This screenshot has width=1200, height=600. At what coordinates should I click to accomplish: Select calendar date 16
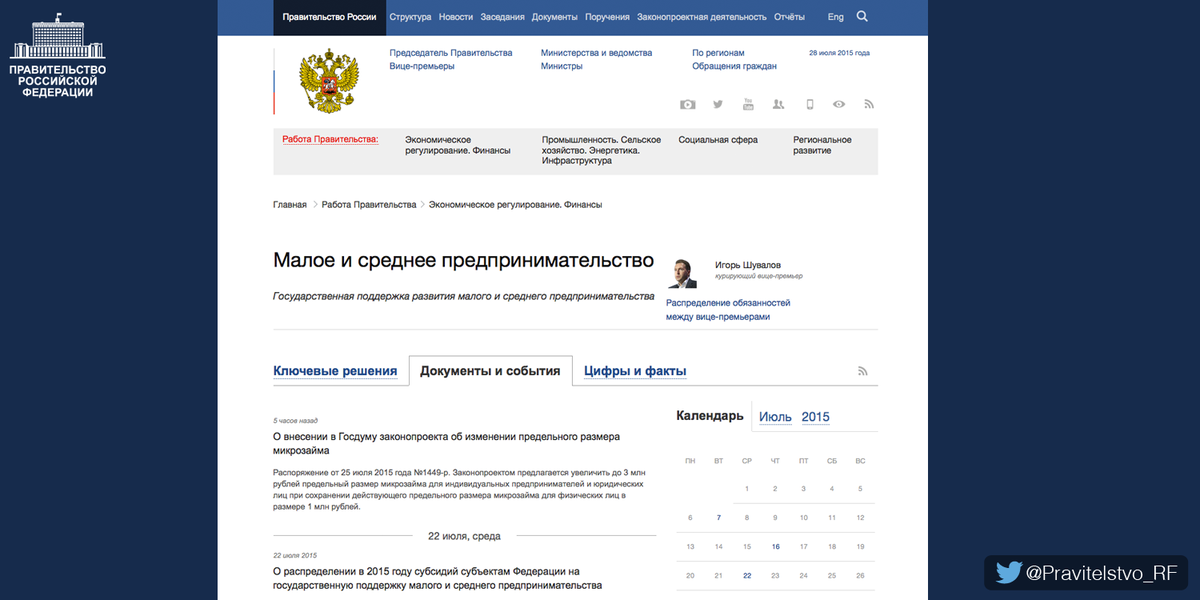[x=775, y=547]
